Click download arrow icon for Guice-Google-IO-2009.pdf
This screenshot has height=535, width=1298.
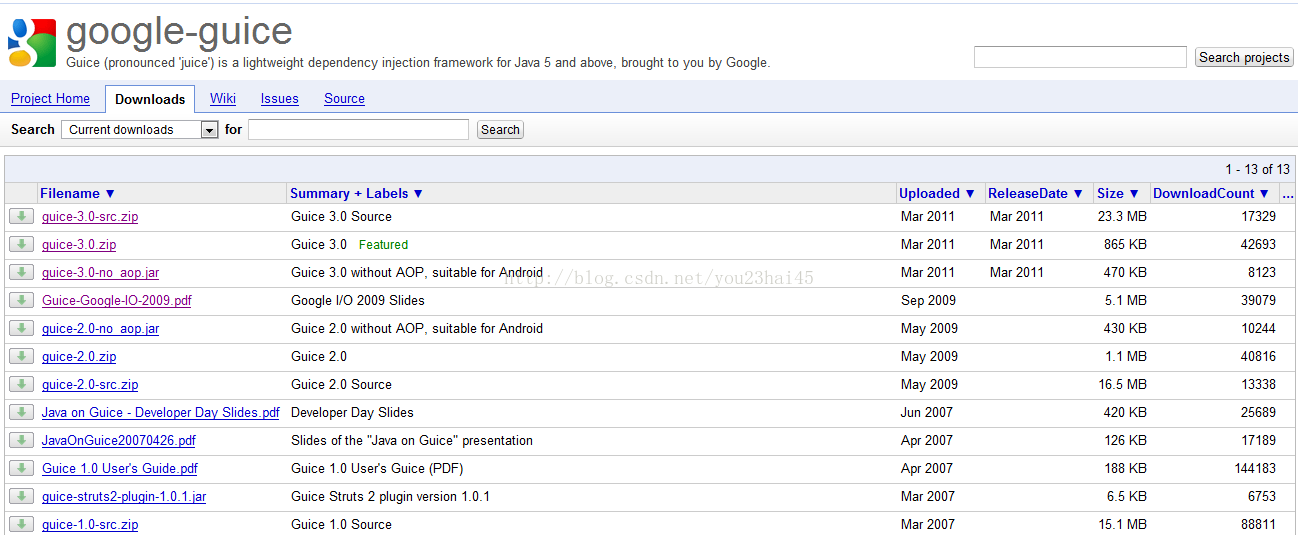[21, 300]
